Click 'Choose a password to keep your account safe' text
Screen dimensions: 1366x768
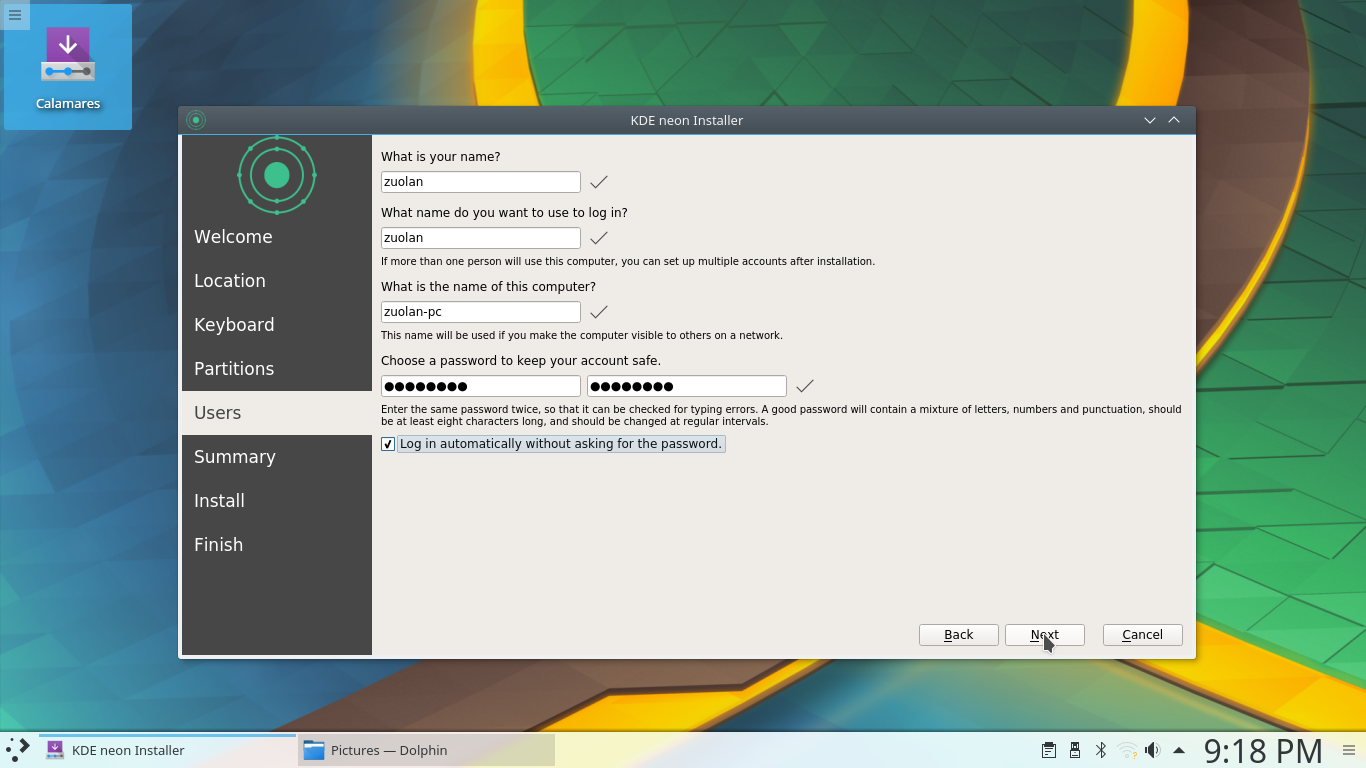521,361
